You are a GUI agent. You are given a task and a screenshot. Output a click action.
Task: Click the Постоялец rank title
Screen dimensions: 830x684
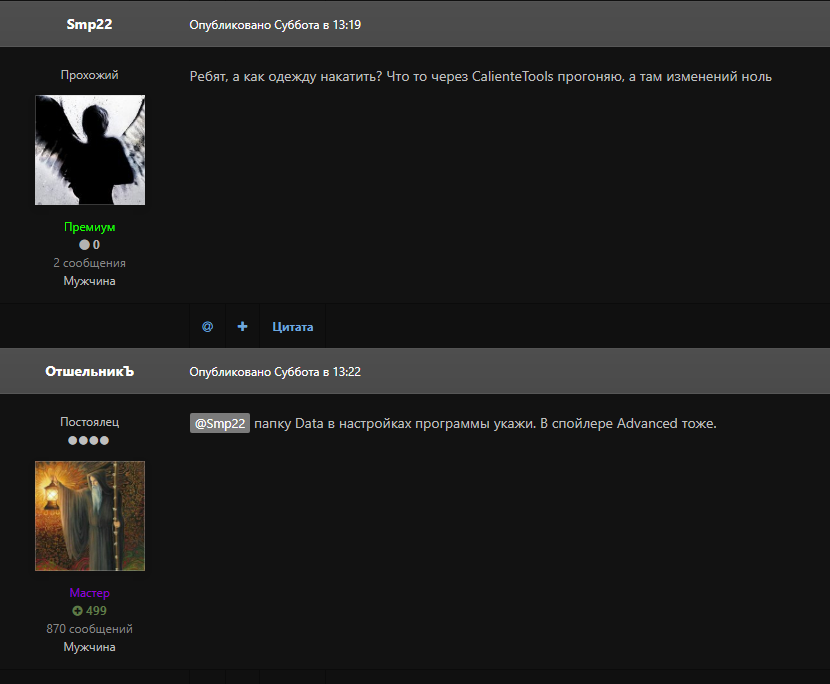tap(90, 422)
